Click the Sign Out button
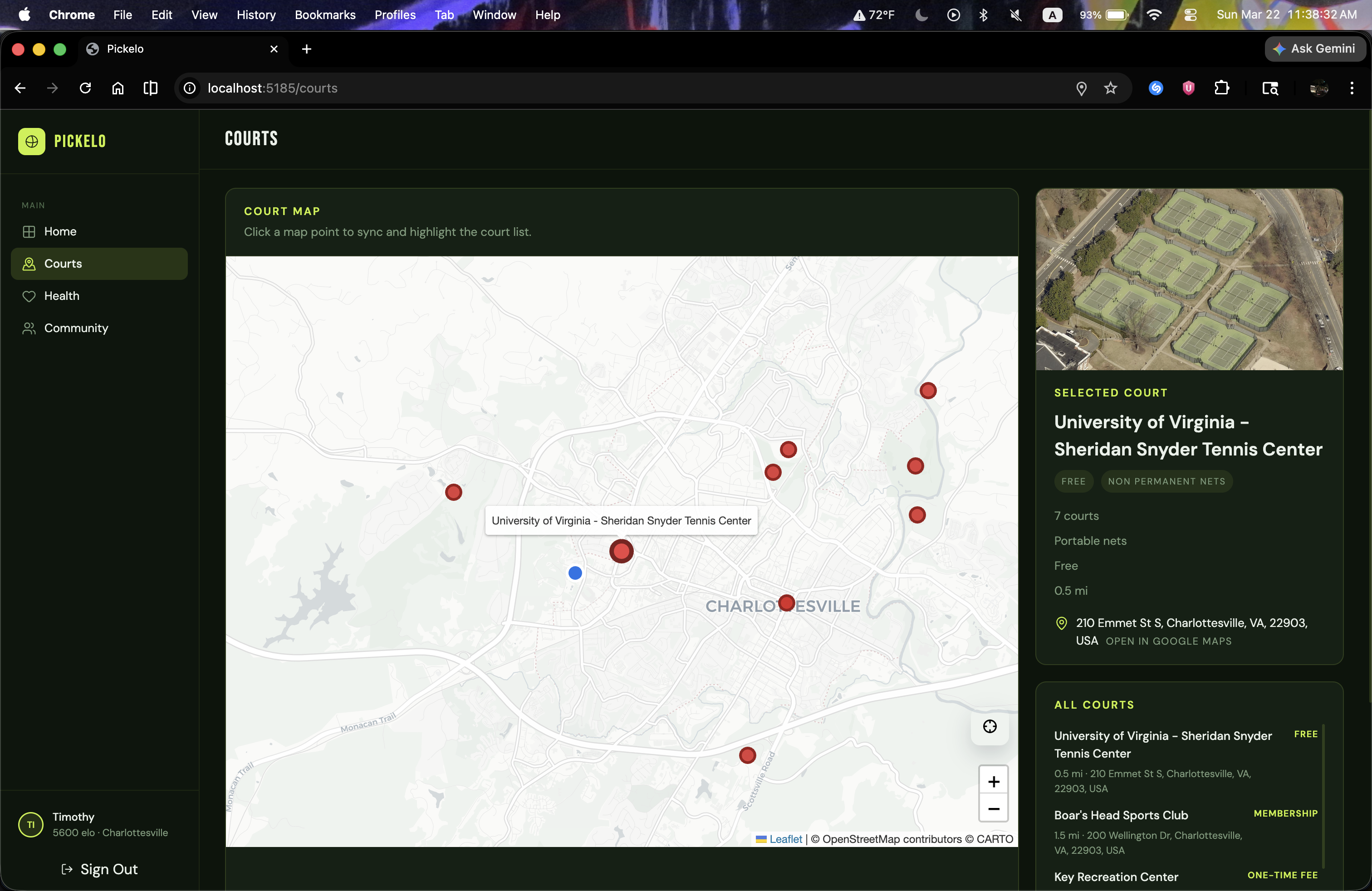 click(x=100, y=869)
